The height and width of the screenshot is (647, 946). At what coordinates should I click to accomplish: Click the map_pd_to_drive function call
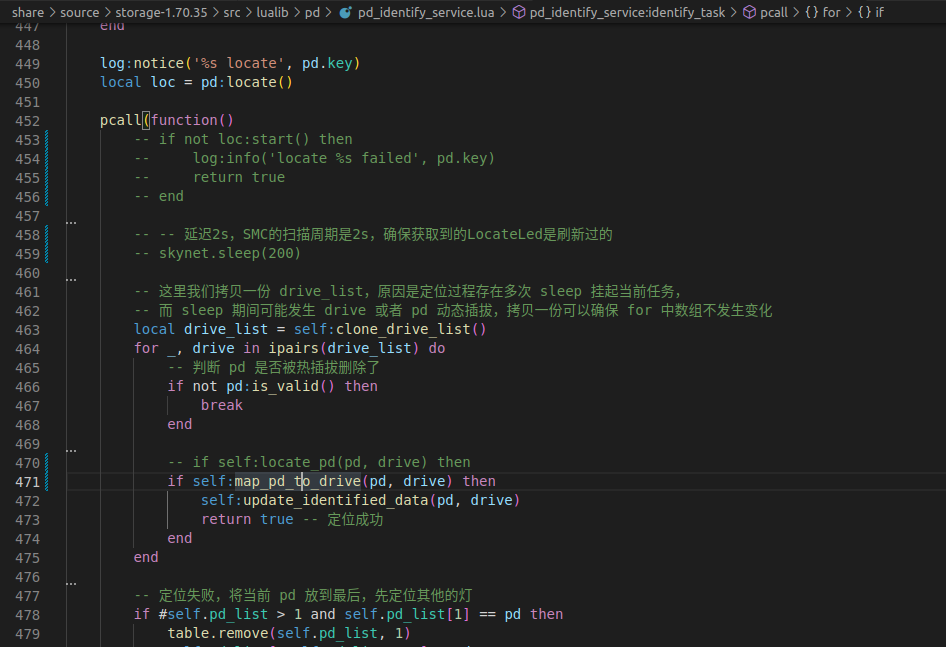(297, 481)
